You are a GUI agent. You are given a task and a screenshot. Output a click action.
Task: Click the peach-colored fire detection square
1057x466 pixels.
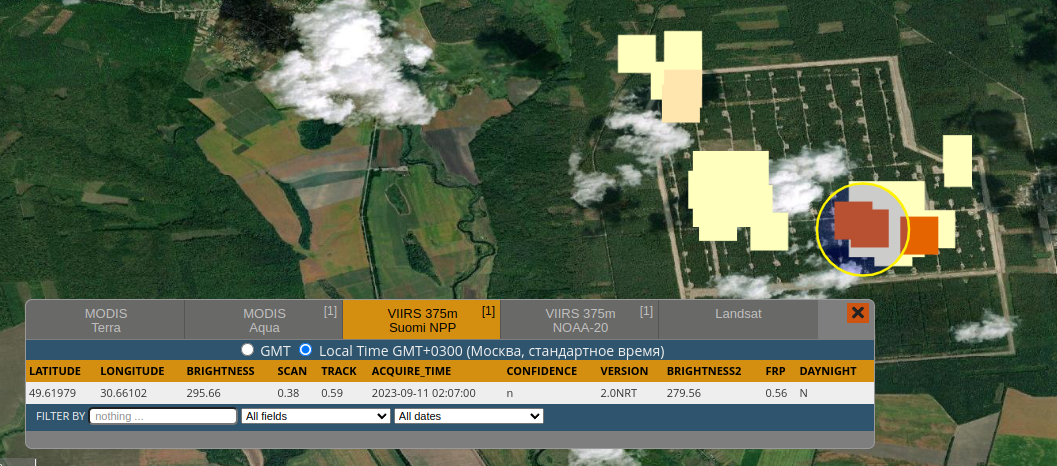682,96
